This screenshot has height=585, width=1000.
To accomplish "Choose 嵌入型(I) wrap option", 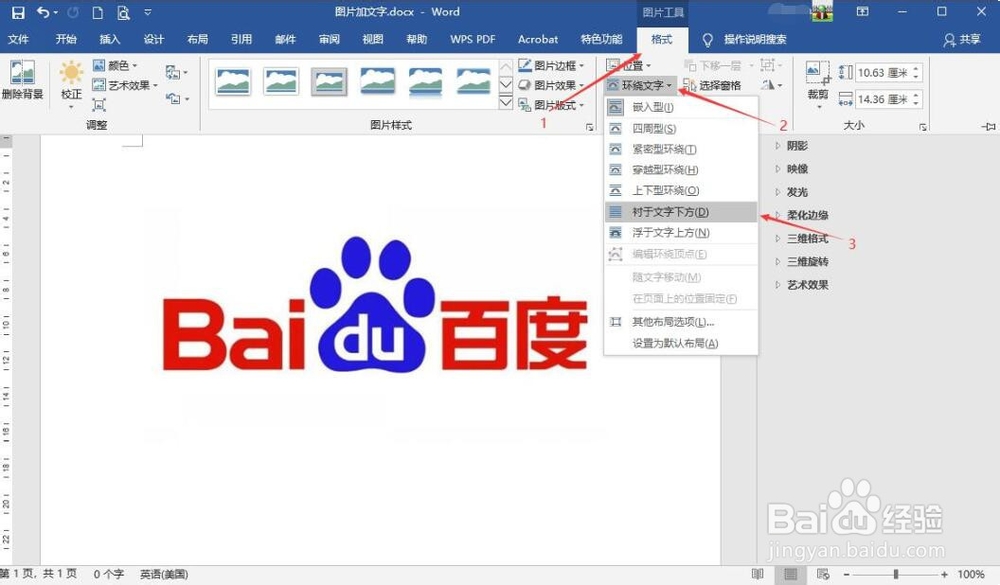I will tap(680, 107).
